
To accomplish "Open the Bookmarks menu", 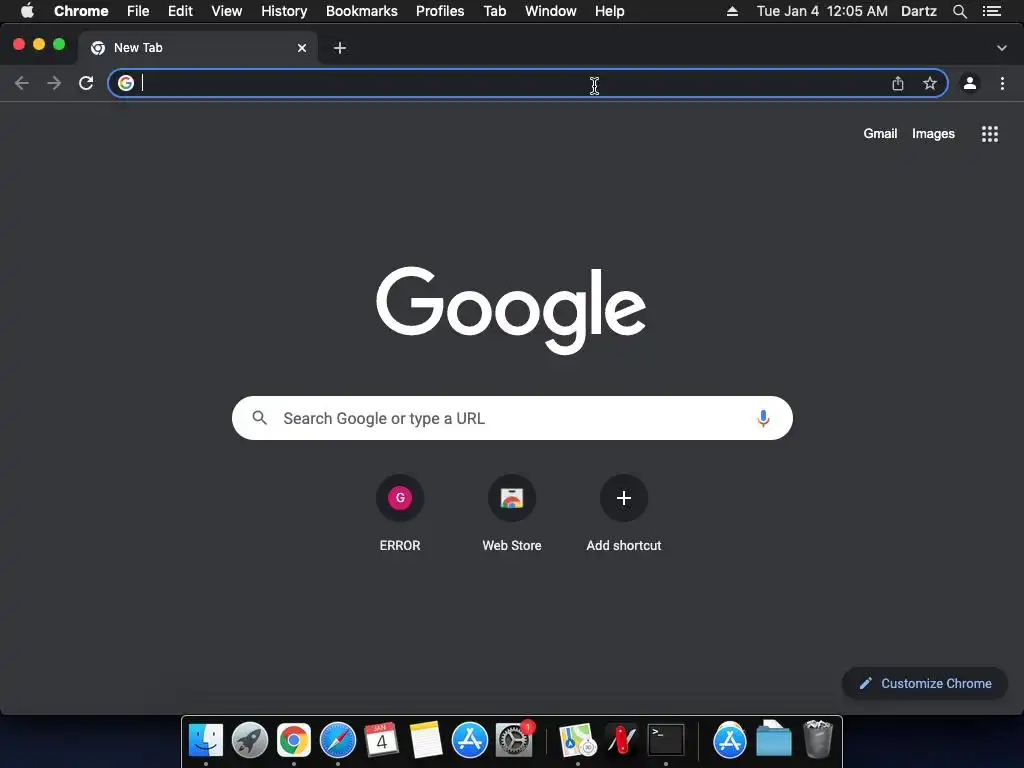I will tap(362, 11).
